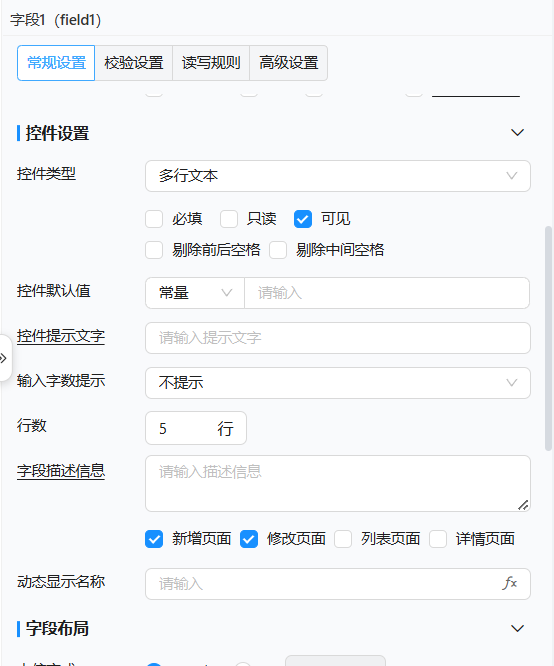Switch to the 读写规则 tab
This screenshot has height=666, width=554.
(x=211, y=63)
